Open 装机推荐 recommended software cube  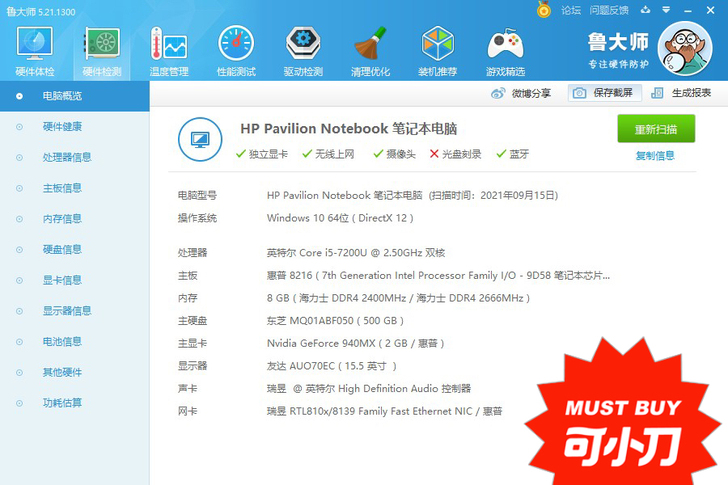(x=437, y=52)
